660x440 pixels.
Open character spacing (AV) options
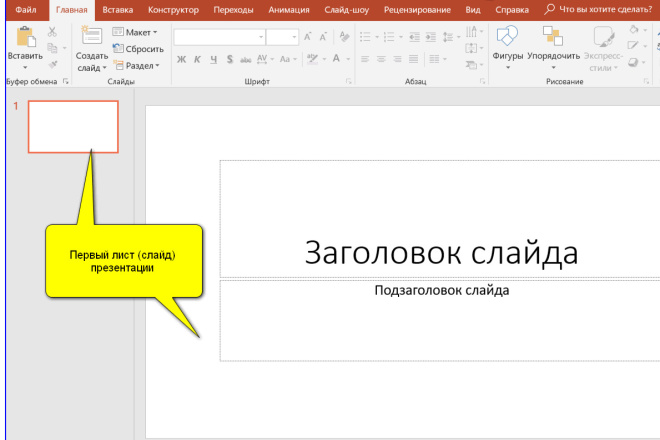[x=265, y=59]
